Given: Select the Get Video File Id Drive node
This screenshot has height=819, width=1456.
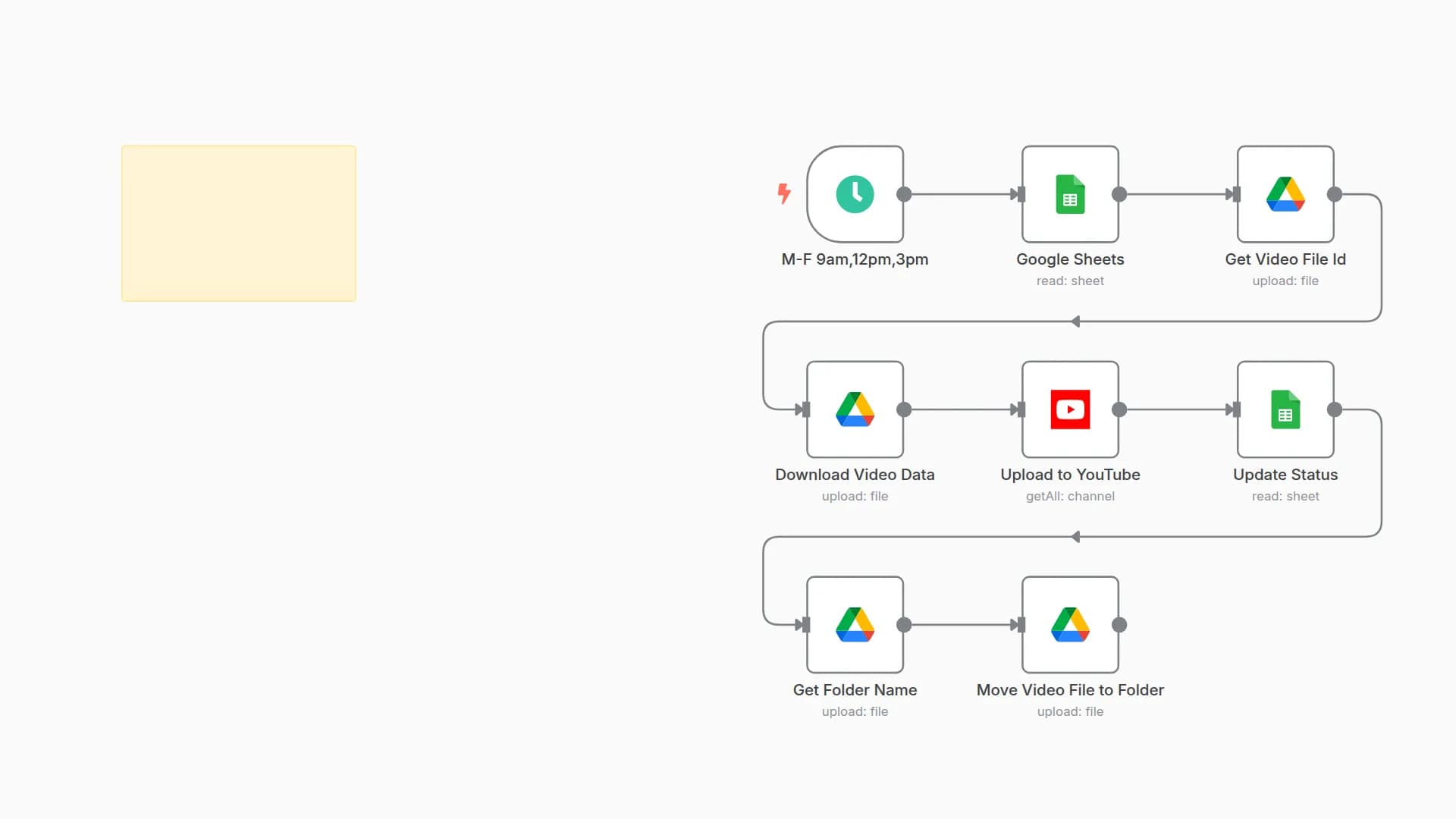Looking at the screenshot, I should coord(1285,194).
